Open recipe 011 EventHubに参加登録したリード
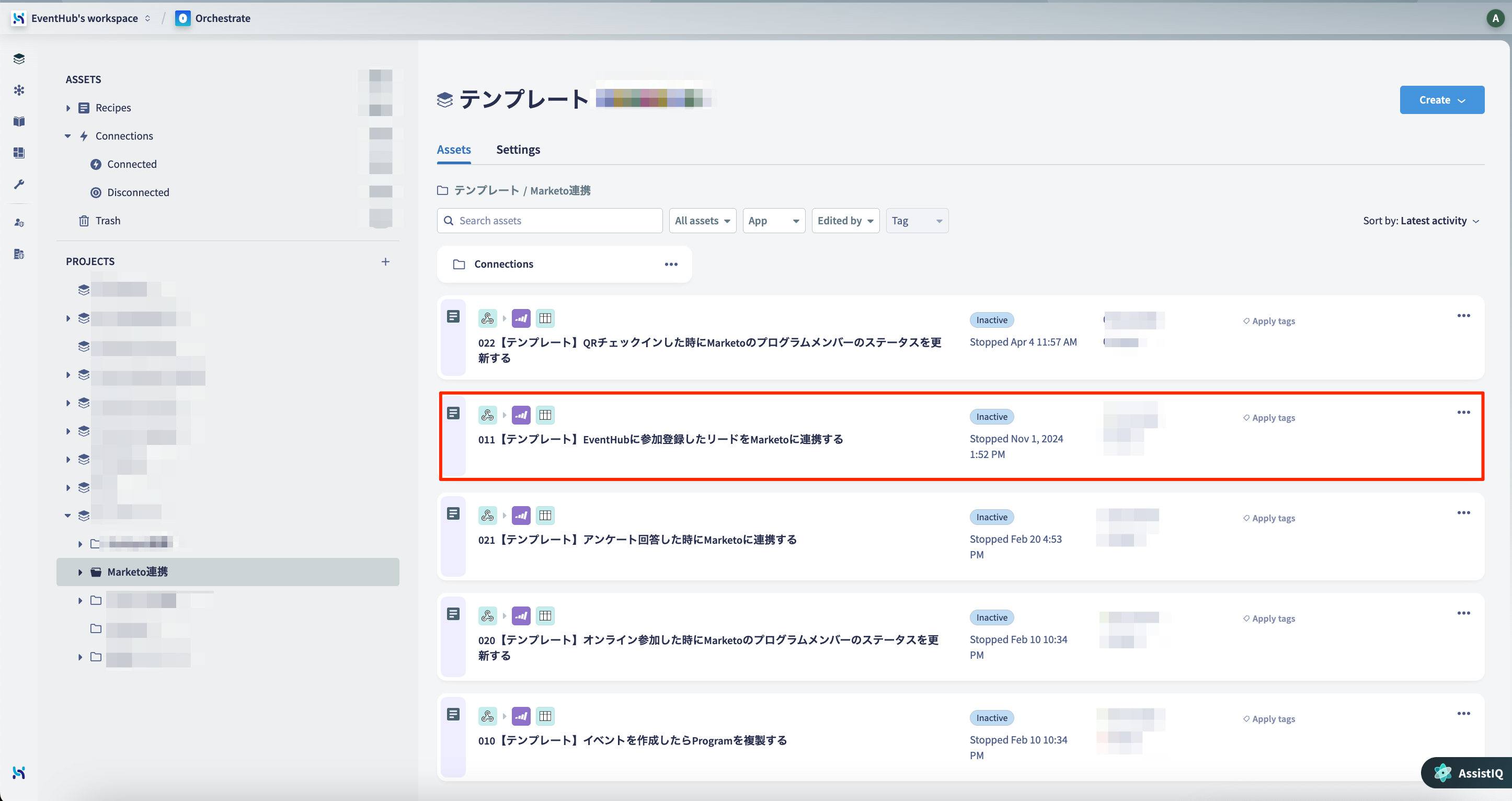The width and height of the screenshot is (1512, 801). click(x=660, y=440)
